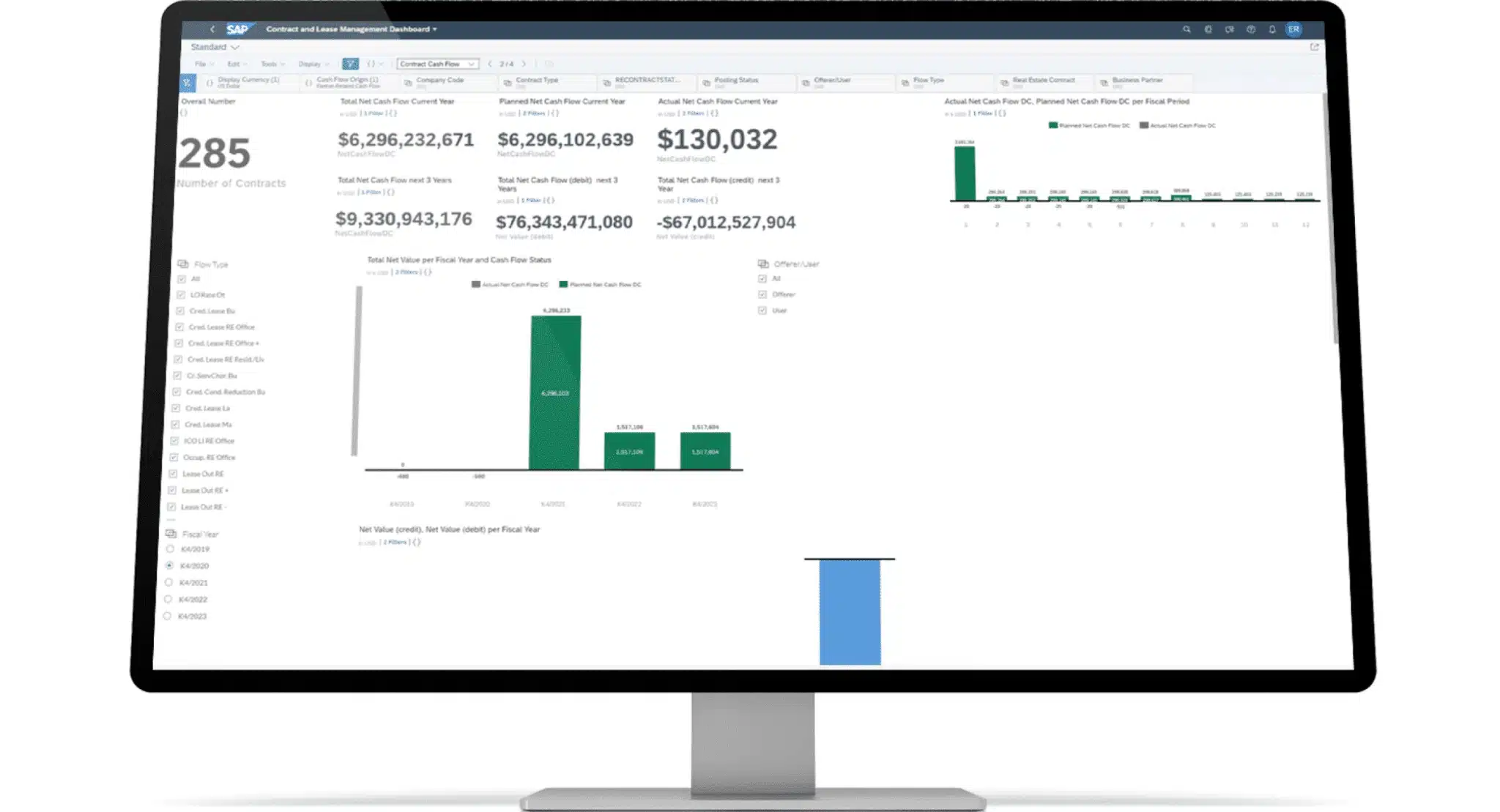Go to the next page arrow

524,64
